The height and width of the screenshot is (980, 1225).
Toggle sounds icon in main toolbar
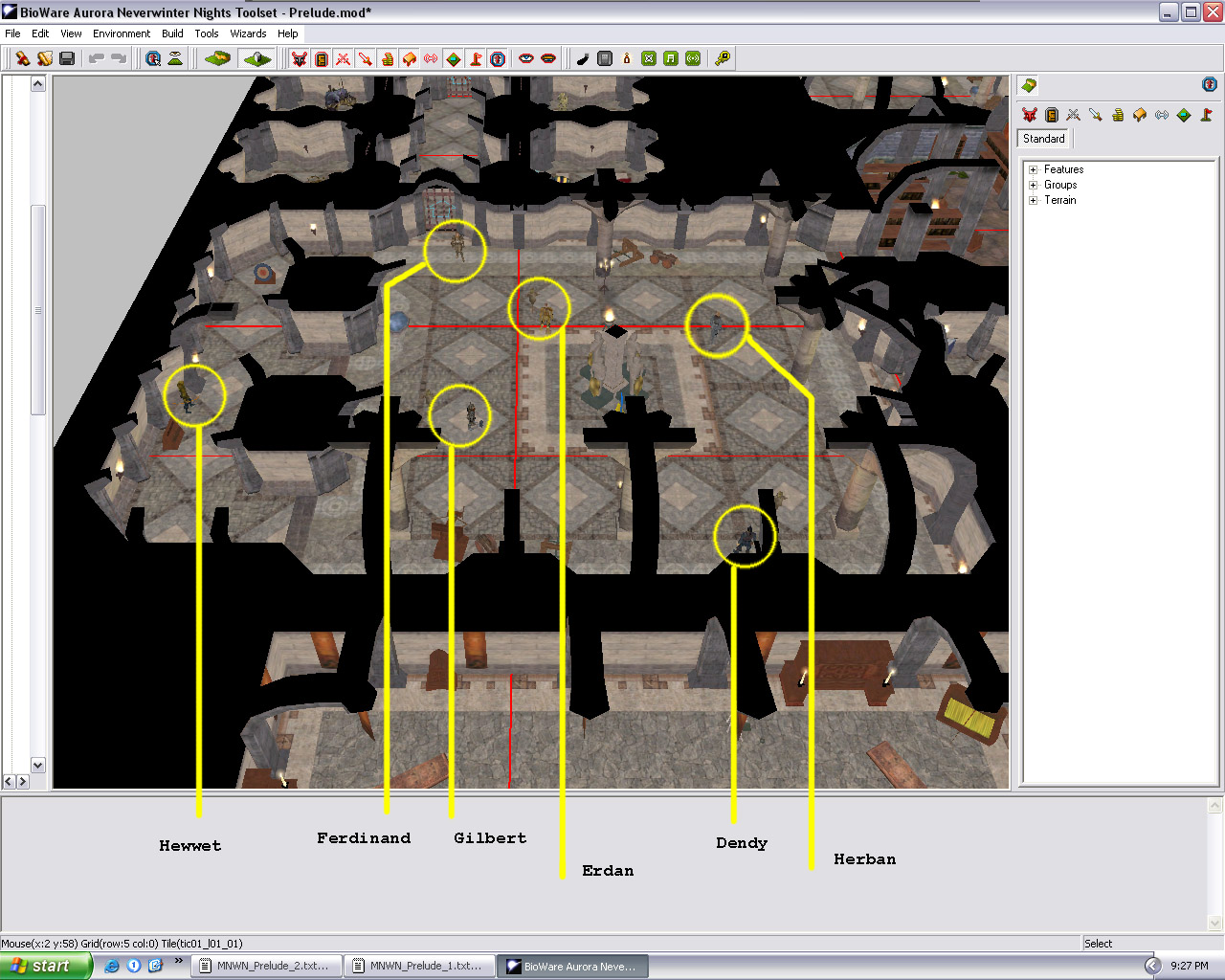click(432, 58)
